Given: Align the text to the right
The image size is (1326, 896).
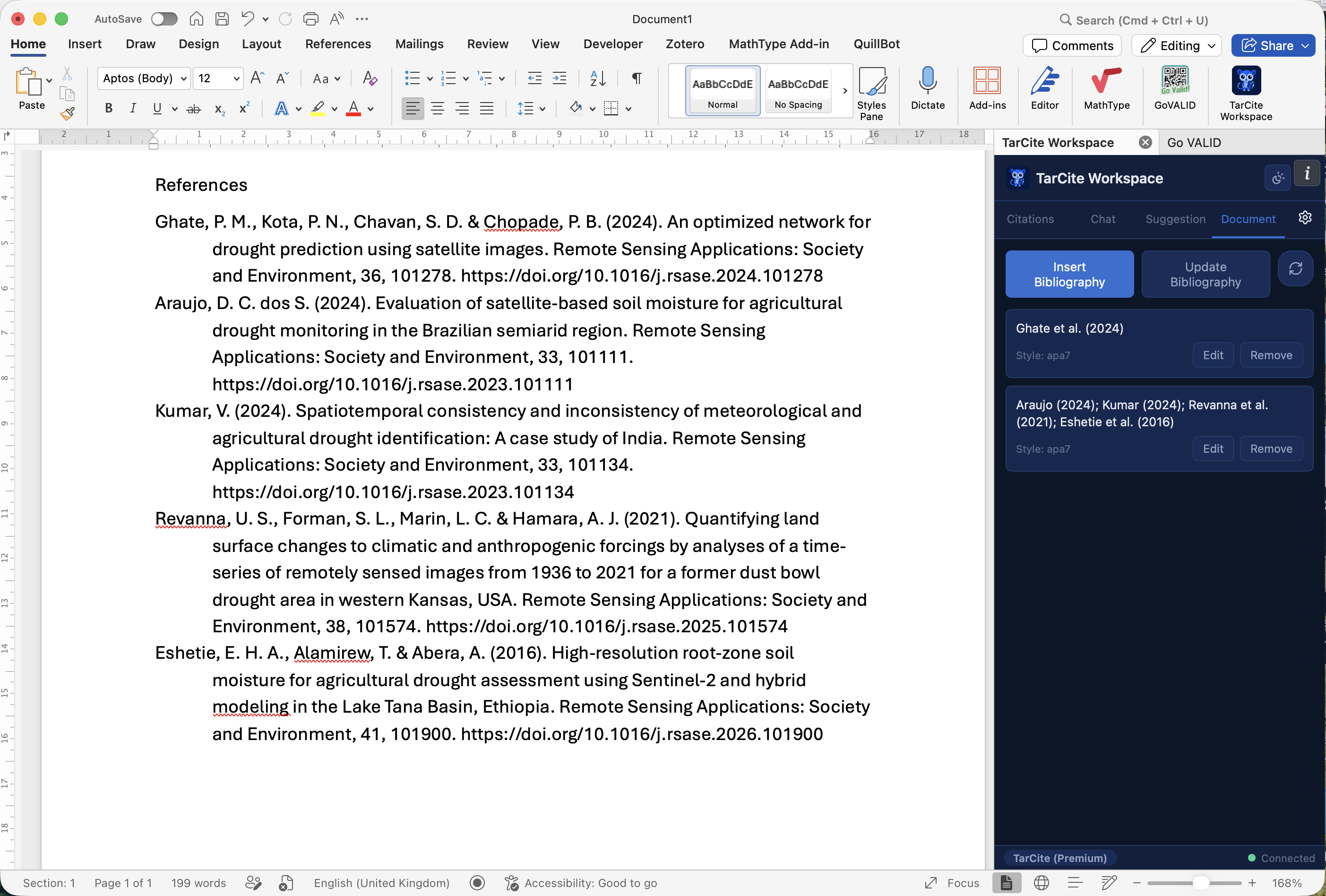Looking at the screenshot, I should [462, 108].
